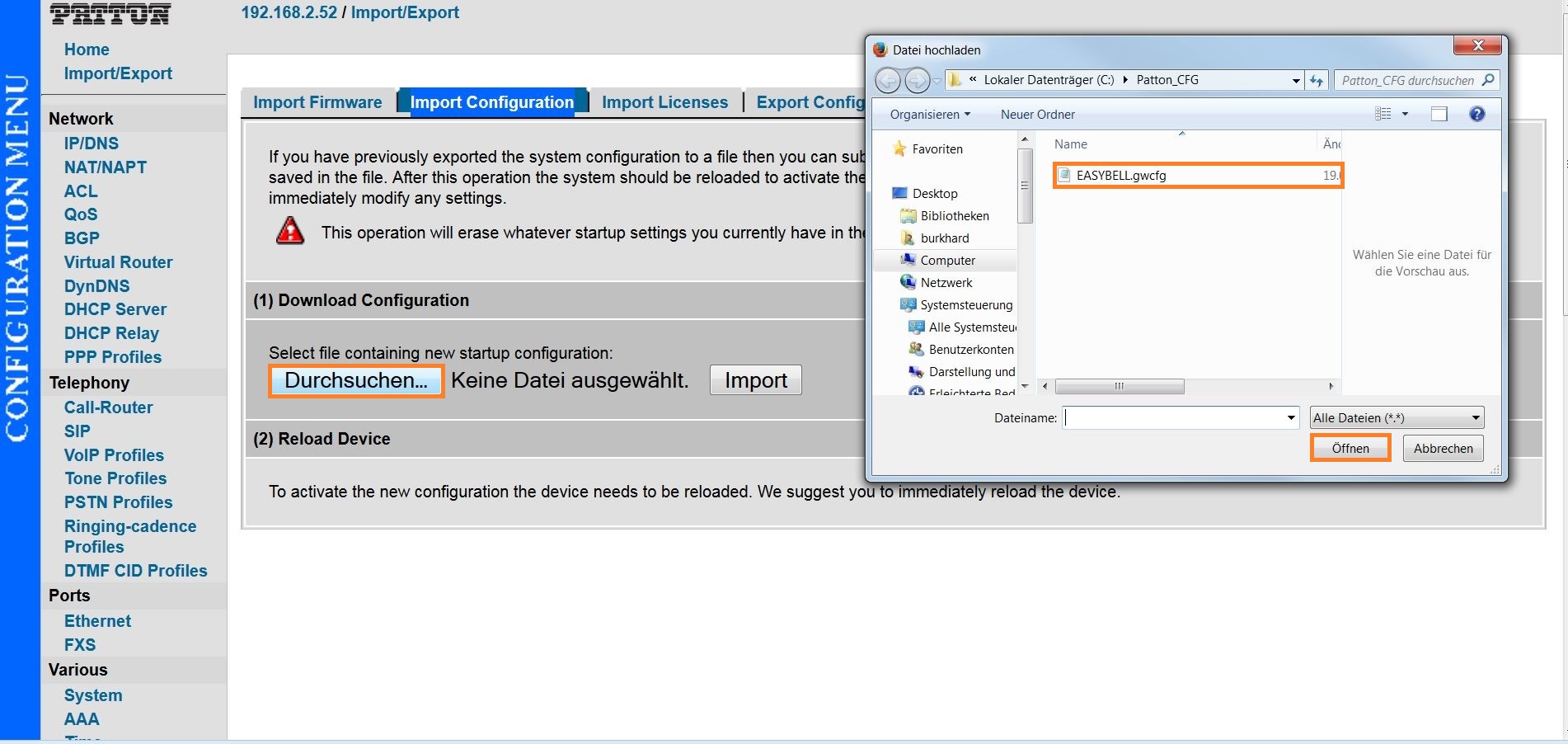Select the EASYBELL.gwcfg file icon
This screenshot has height=744, width=1568.
pos(1064,175)
